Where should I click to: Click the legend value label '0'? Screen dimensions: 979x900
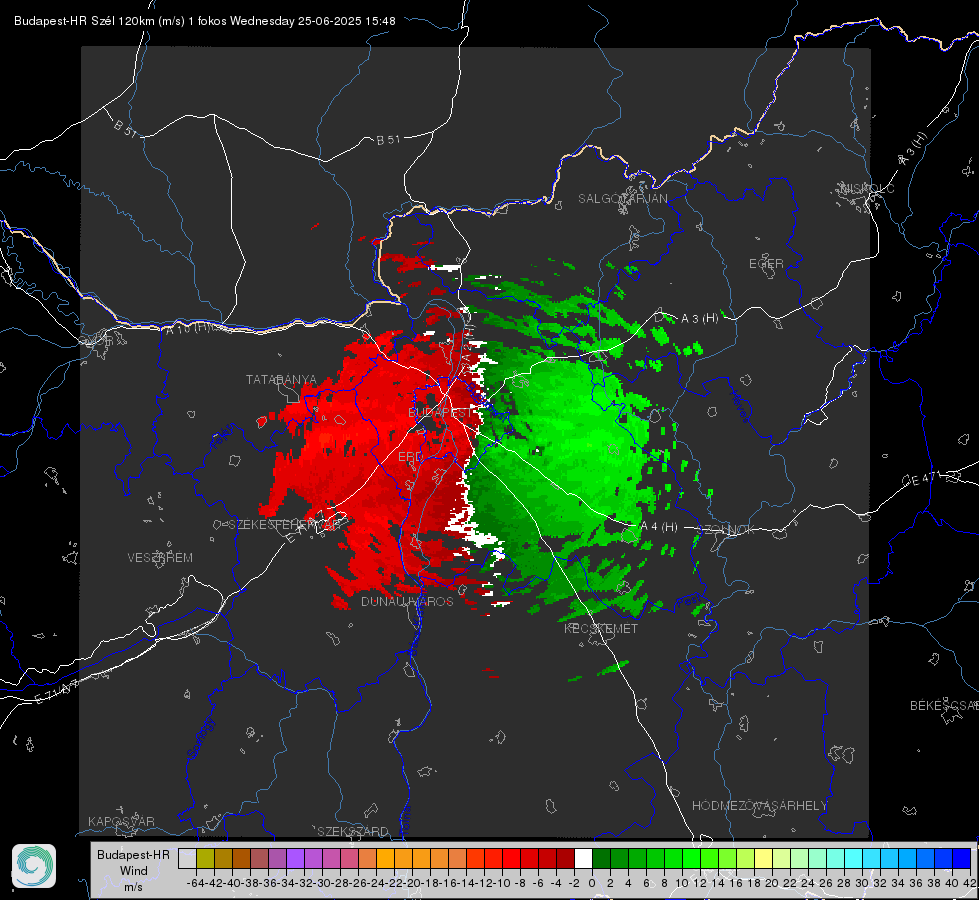pyautogui.click(x=592, y=883)
